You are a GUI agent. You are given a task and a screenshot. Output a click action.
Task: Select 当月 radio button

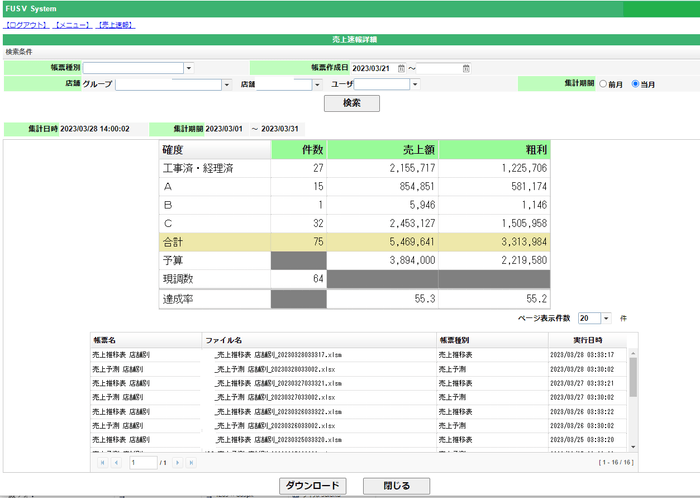tap(635, 85)
